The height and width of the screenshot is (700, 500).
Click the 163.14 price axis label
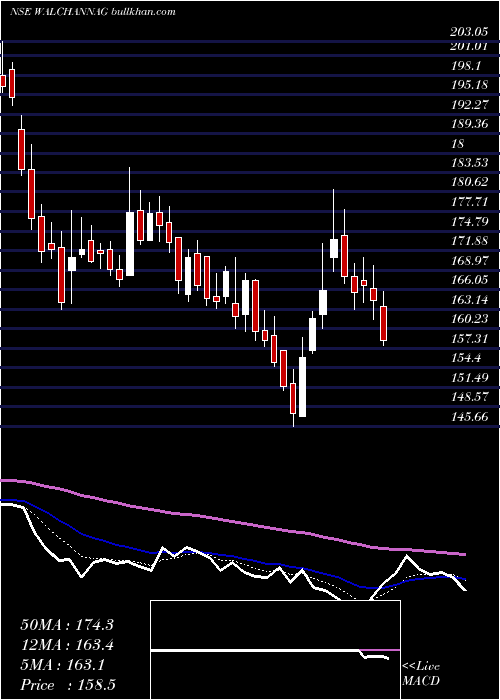coord(469,299)
